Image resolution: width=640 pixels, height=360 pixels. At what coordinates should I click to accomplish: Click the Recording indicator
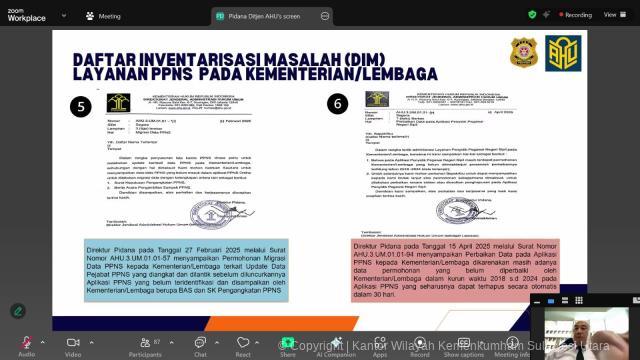576,15
